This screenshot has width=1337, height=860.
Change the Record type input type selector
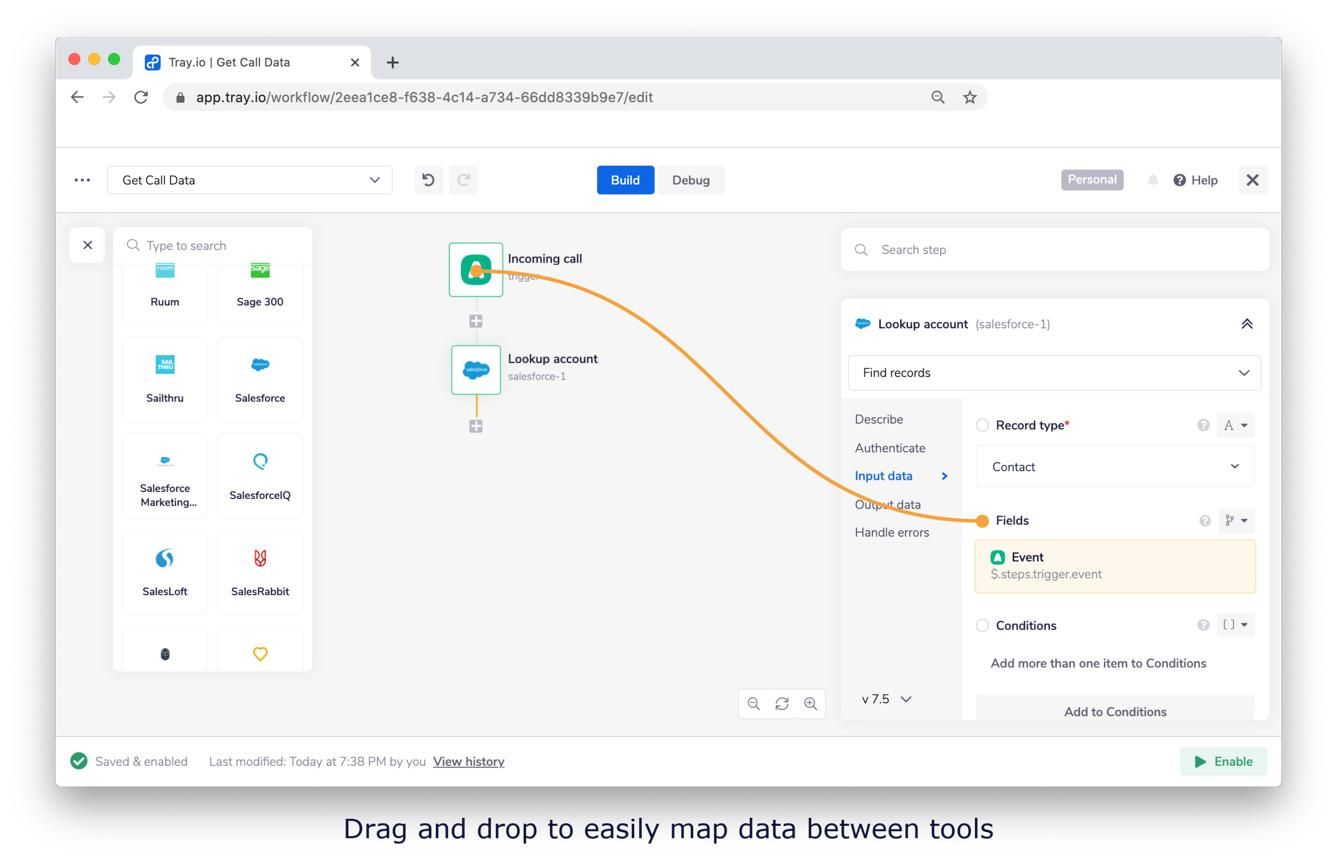tap(1236, 425)
